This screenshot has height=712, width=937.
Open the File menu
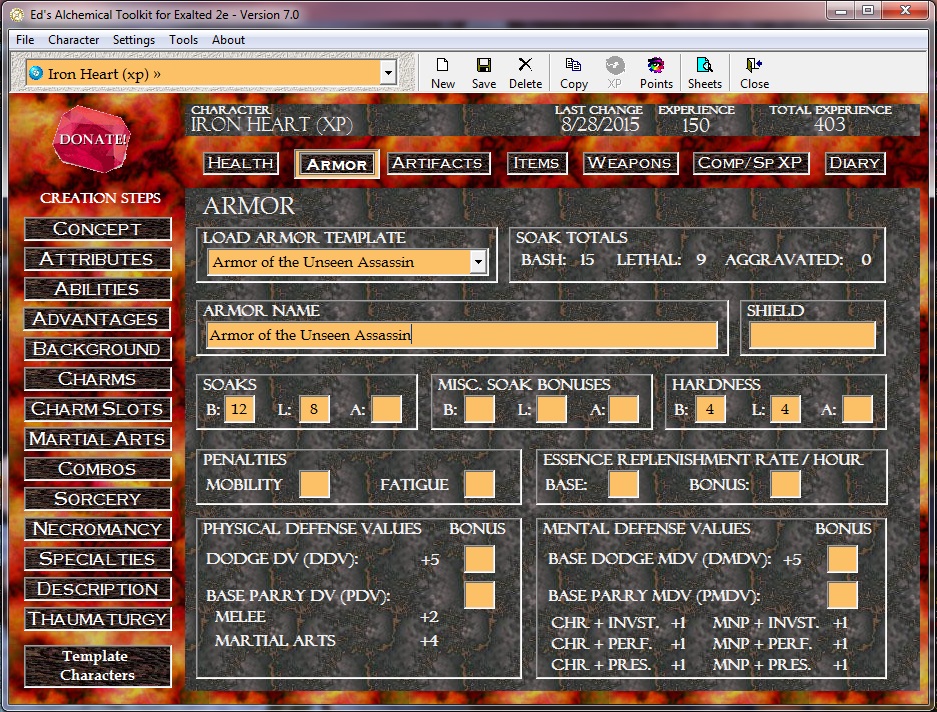25,39
